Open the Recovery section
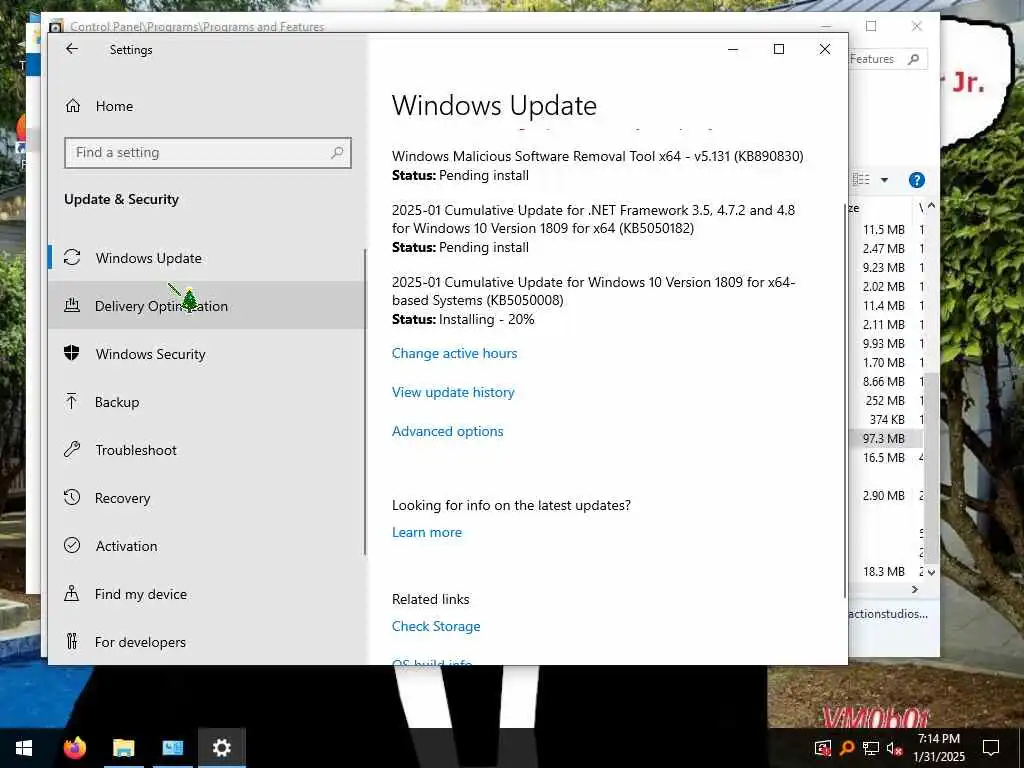Screen dimensions: 1024x768 [206, 498]
